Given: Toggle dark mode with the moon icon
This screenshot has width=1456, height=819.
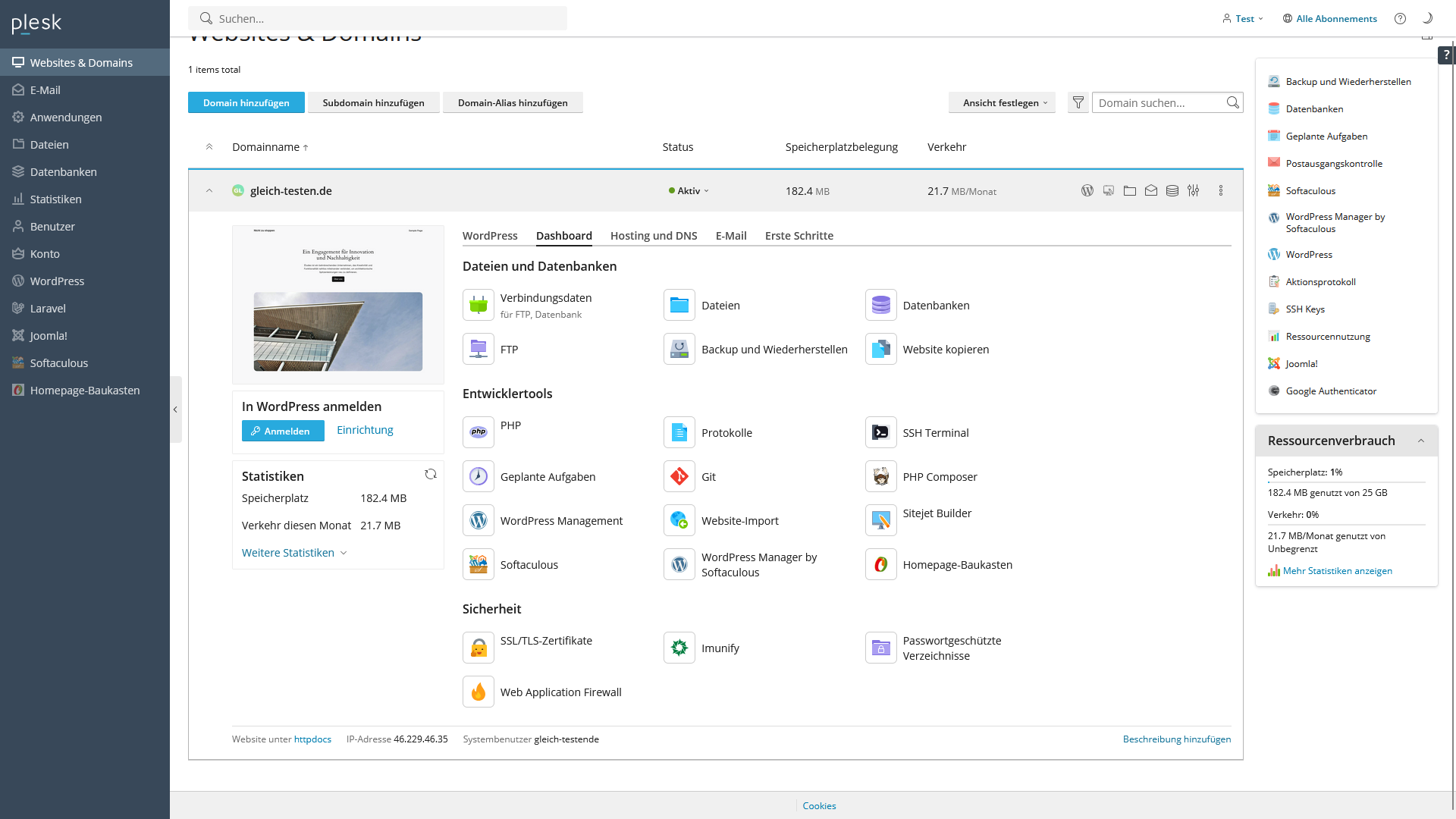Looking at the screenshot, I should [1427, 18].
